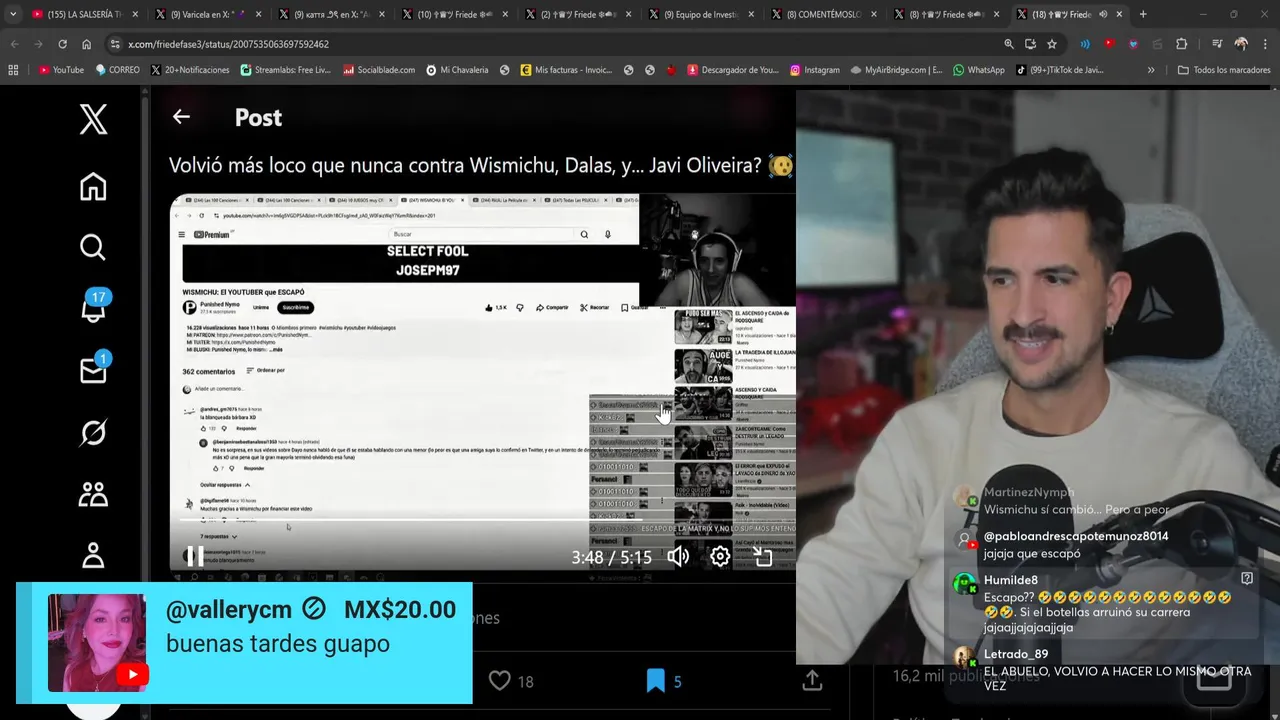The width and height of the screenshot is (1280, 720).
Task: Open 20+ Notificaciones bookmark
Action: (190, 70)
